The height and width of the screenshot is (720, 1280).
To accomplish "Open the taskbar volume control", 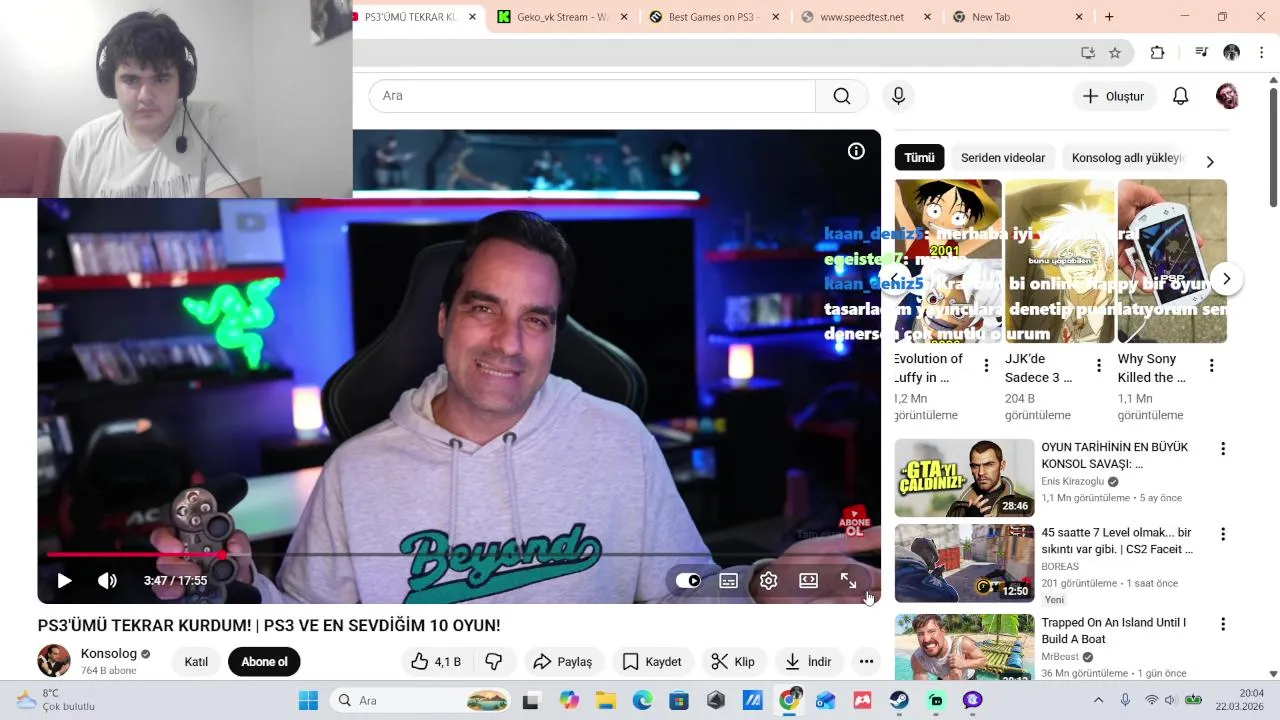I will (x=1170, y=700).
